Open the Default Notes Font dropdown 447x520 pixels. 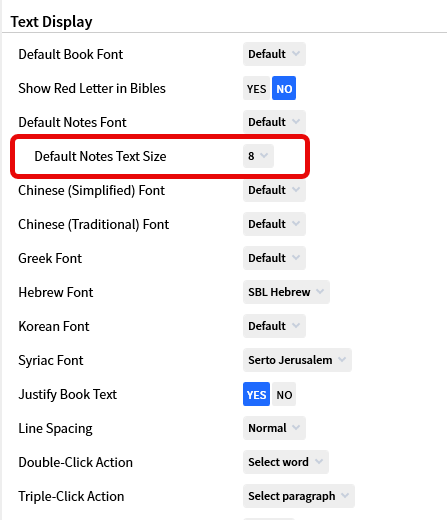274,122
